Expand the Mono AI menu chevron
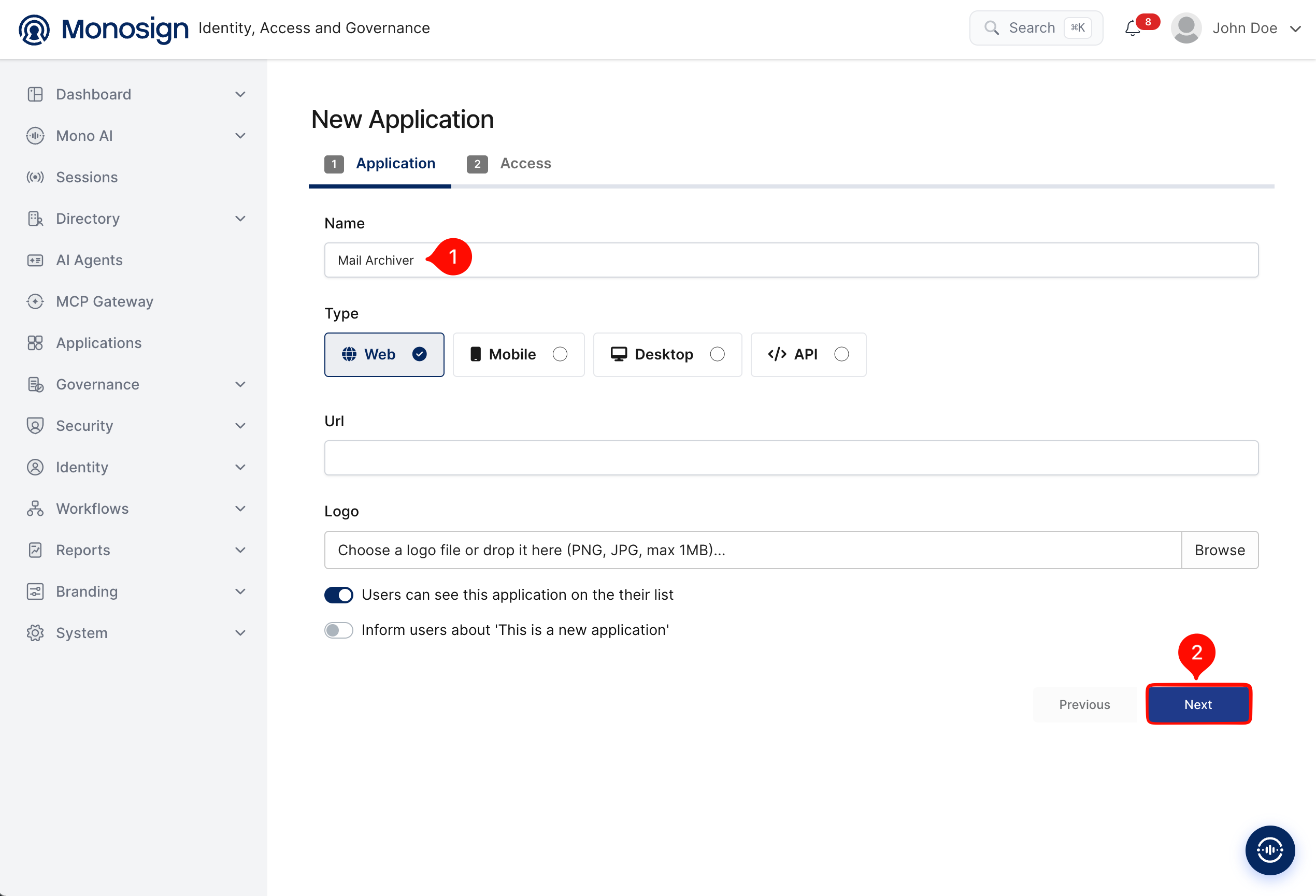The width and height of the screenshot is (1316, 896). 240,136
